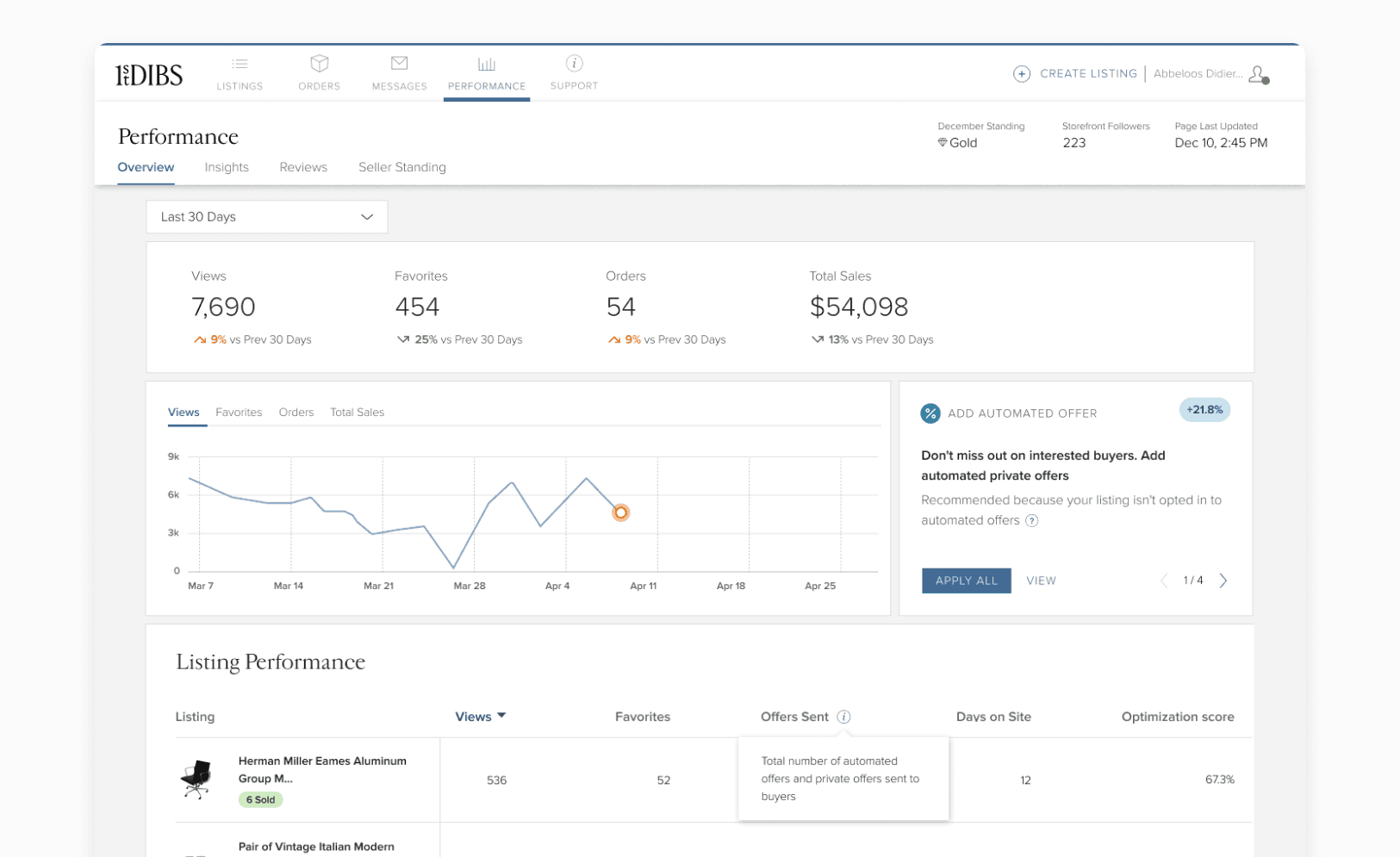Screen dimensions: 1400x857
Task: Click the Orders upward trend arrow
Action: (x=614, y=339)
